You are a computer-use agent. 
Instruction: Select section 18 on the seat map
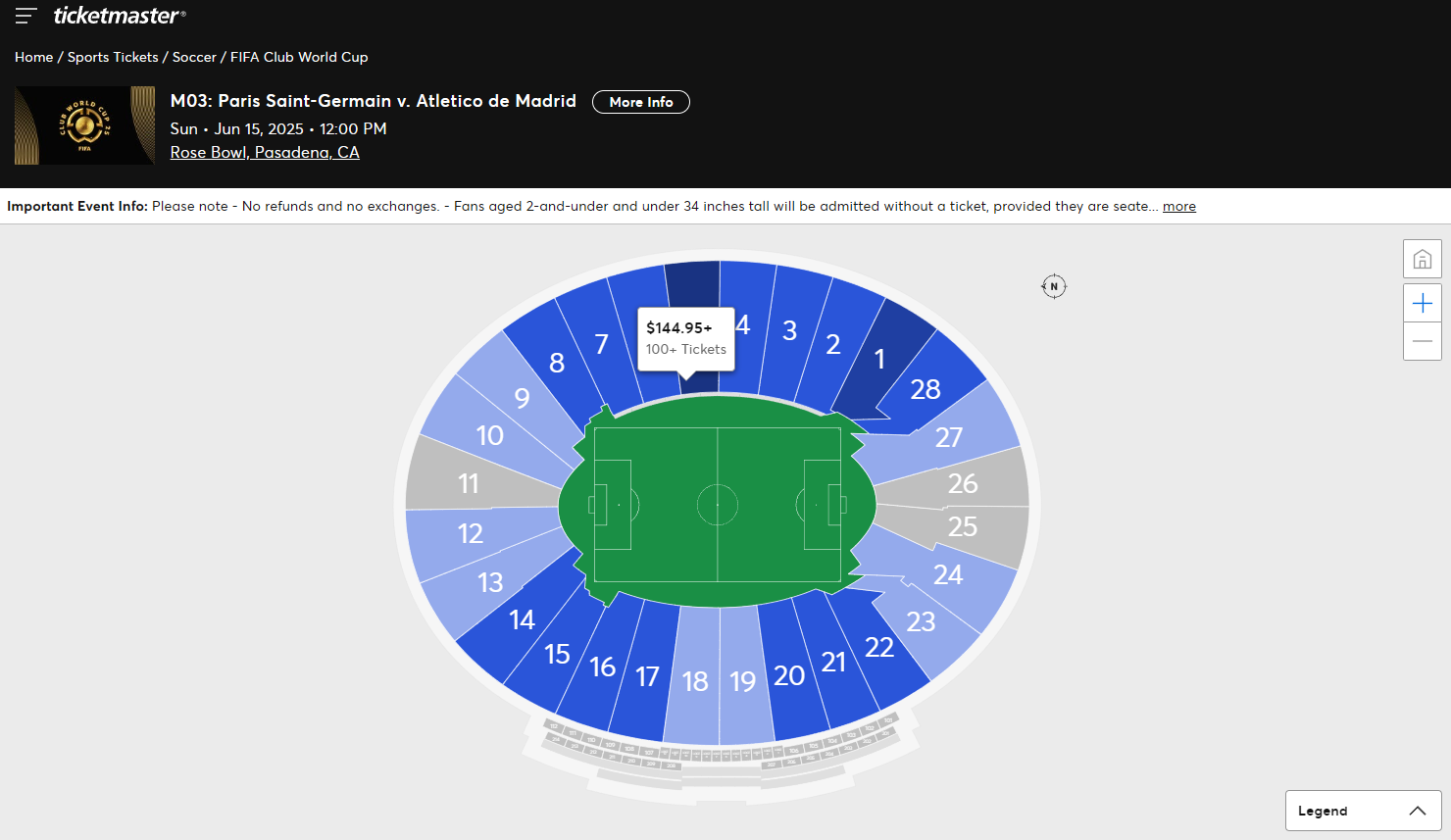[695, 679]
